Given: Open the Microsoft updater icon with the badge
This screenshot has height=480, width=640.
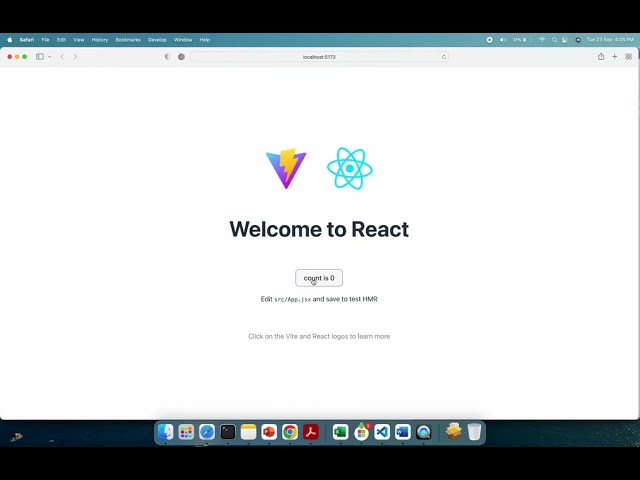Looking at the screenshot, I should click(361, 432).
